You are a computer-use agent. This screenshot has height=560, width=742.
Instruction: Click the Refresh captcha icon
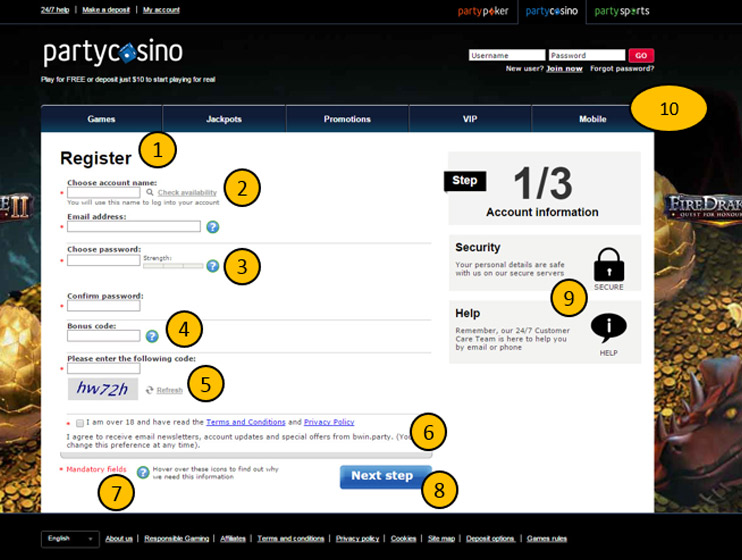tap(150, 390)
